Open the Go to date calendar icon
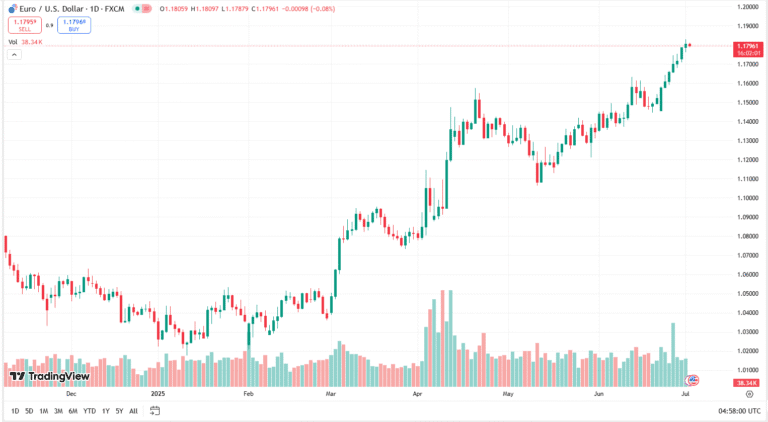Screen dimensions: 768x422 [x=155, y=411]
